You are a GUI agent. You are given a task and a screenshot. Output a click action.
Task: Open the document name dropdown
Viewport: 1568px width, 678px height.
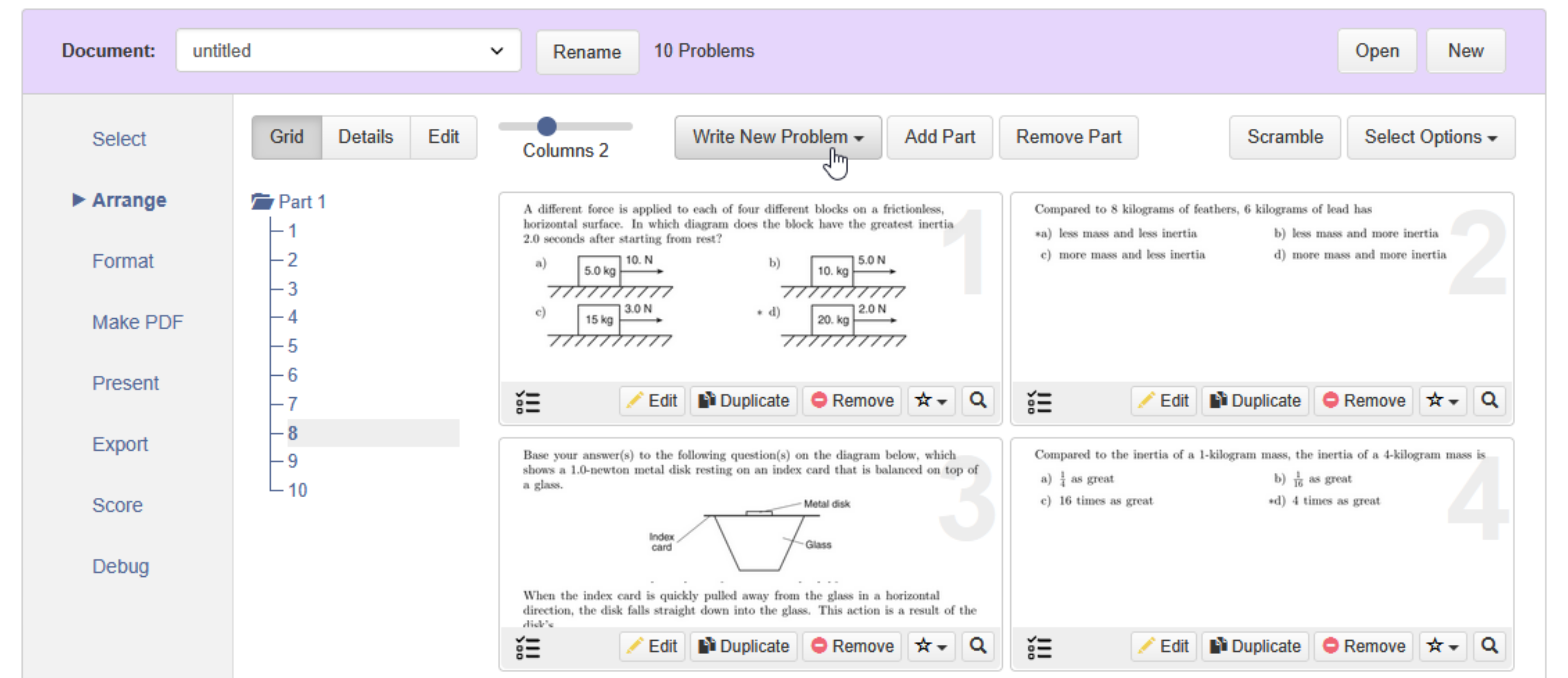click(x=348, y=51)
